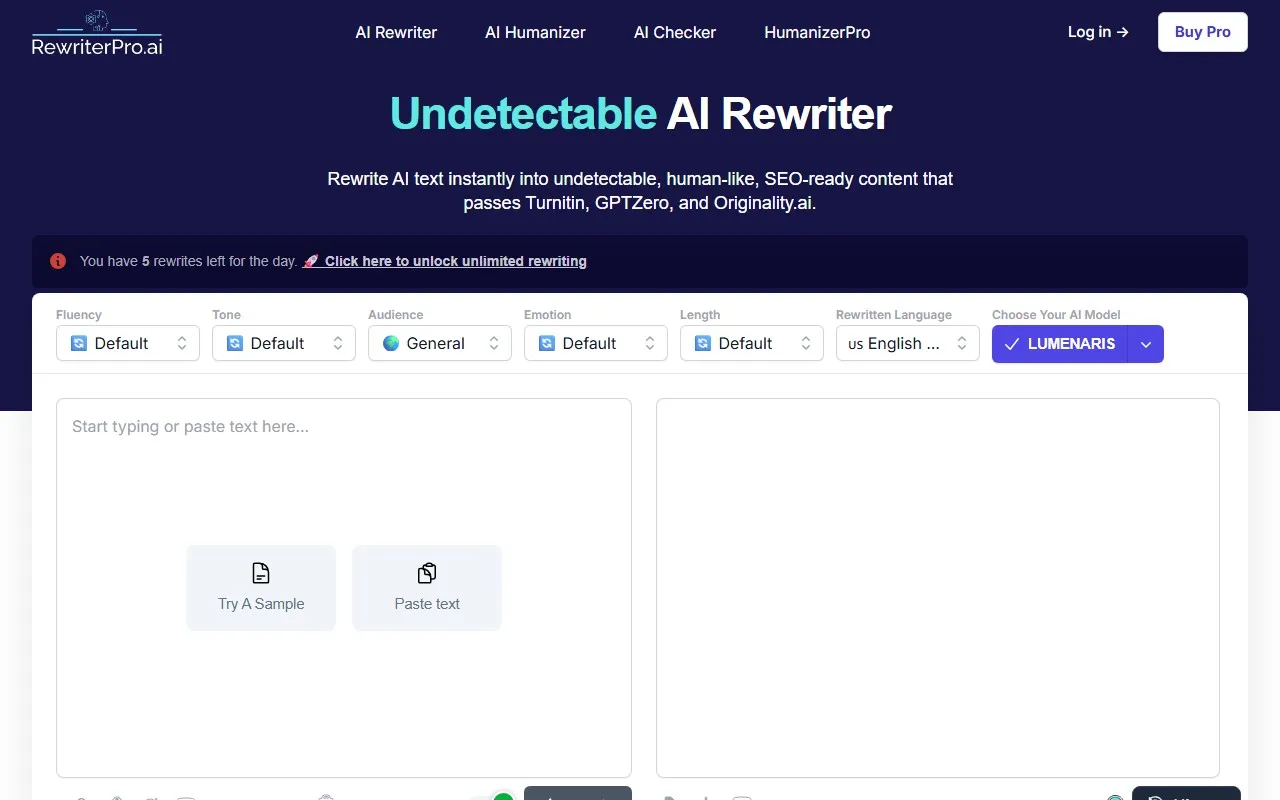Open the AI Humanizer page
Screen dimensions: 1280x800
pos(535,32)
